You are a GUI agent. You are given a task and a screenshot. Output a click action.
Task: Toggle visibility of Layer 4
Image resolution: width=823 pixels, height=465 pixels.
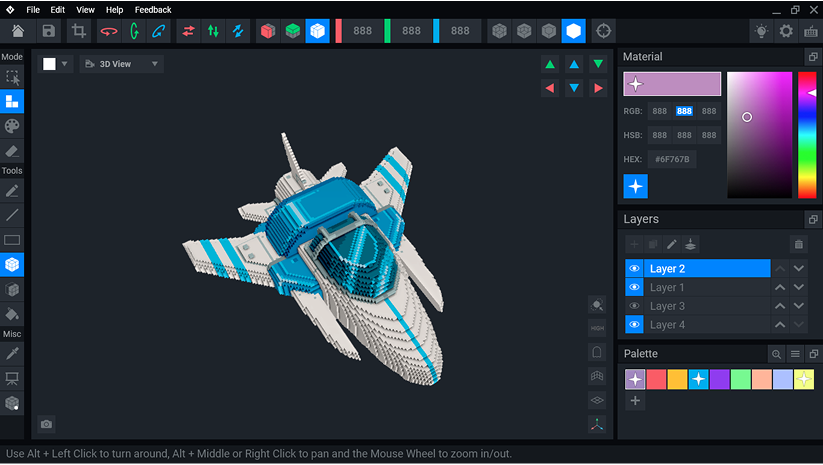[634, 325]
